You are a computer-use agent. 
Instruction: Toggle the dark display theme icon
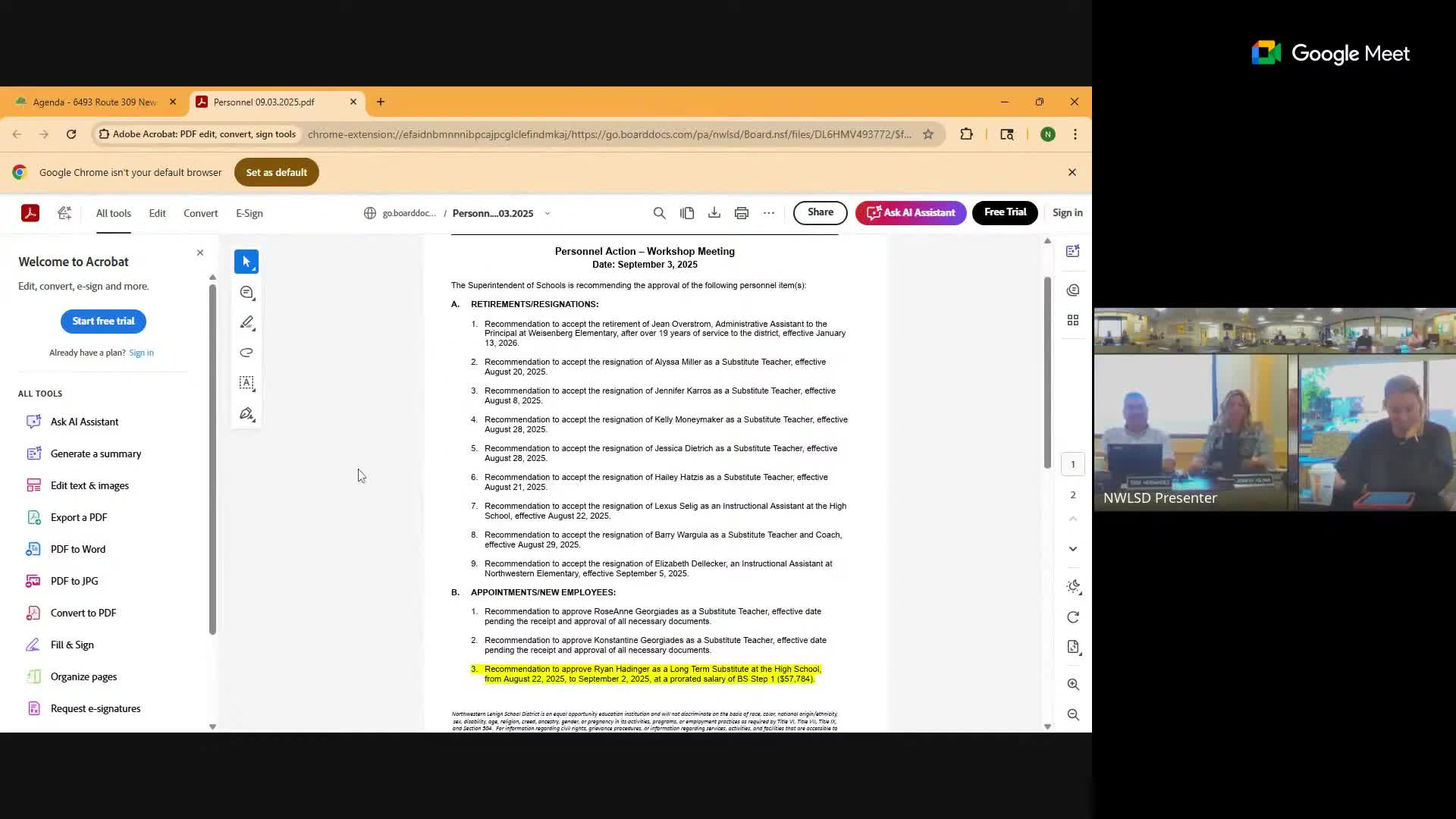point(1073,586)
